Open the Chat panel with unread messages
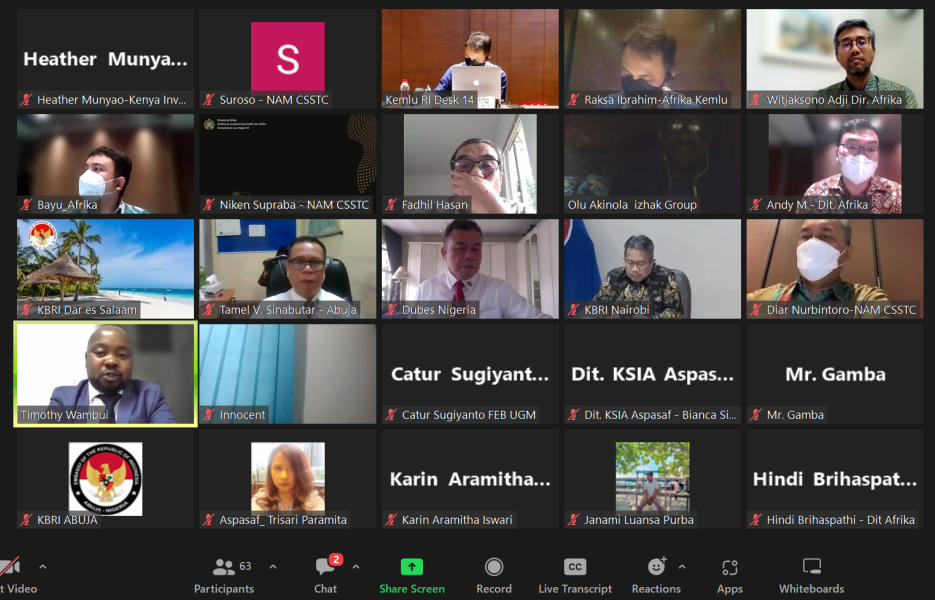This screenshot has width=935, height=600. coord(325,575)
